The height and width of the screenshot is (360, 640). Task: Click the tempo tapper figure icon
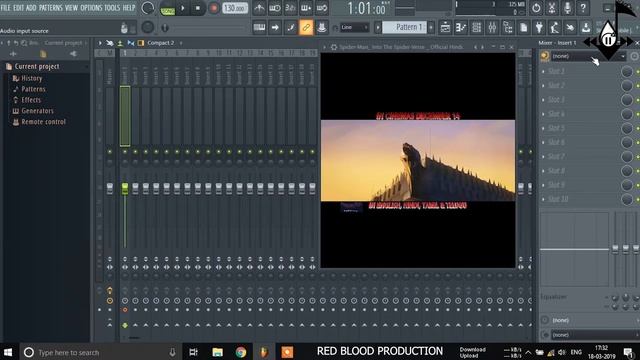554,27
